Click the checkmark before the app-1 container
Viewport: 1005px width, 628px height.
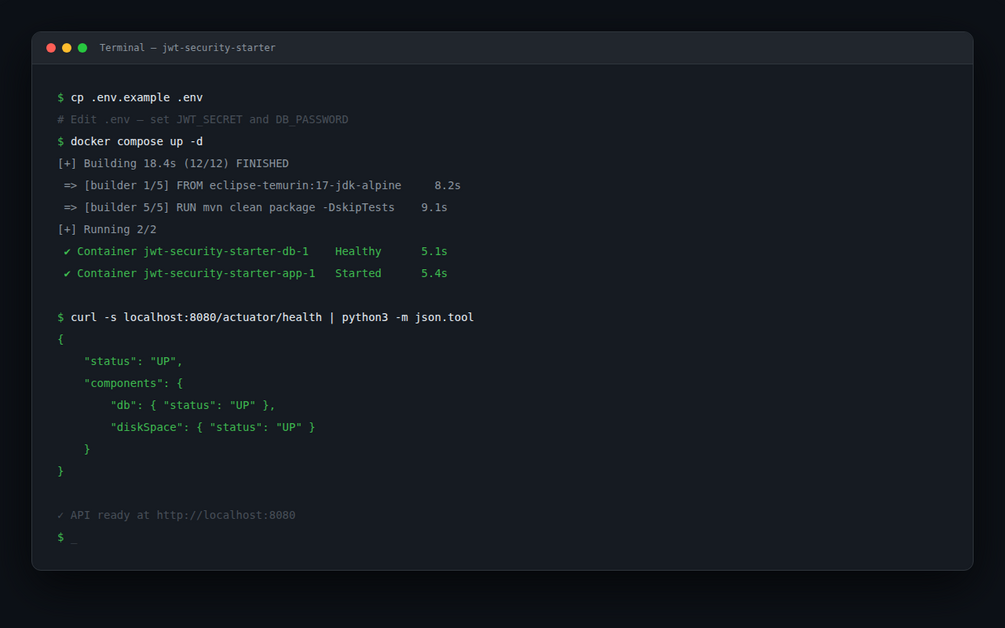click(x=67, y=274)
